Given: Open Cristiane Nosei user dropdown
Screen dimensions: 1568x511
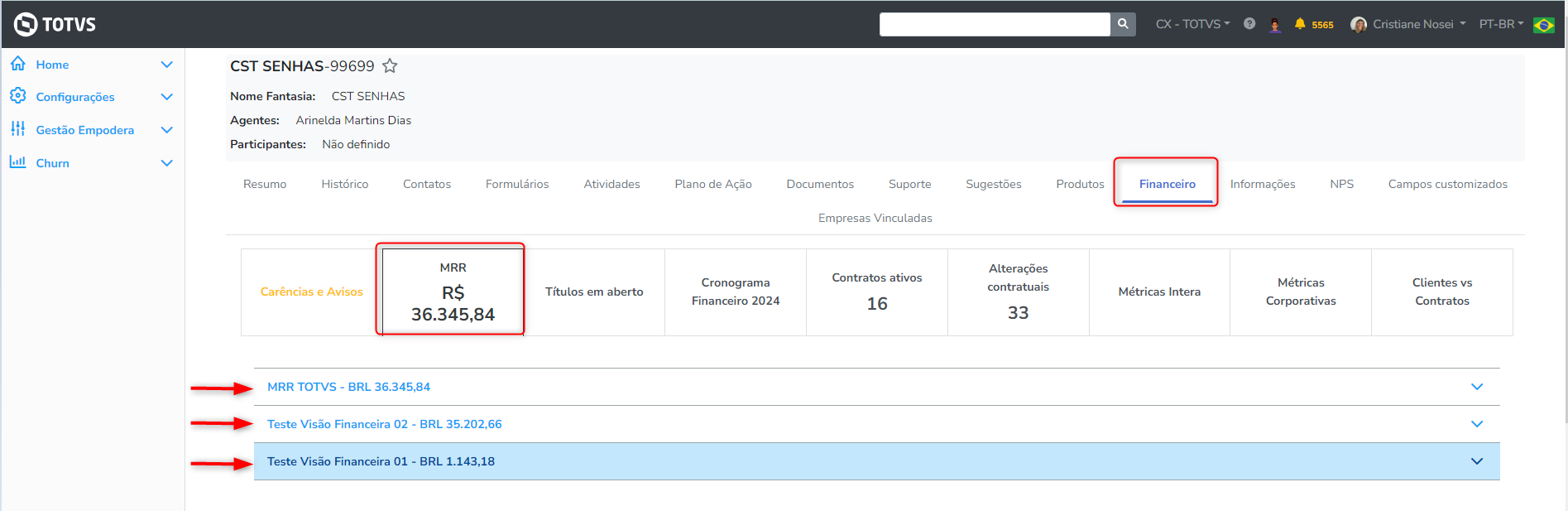Looking at the screenshot, I should tap(1419, 24).
